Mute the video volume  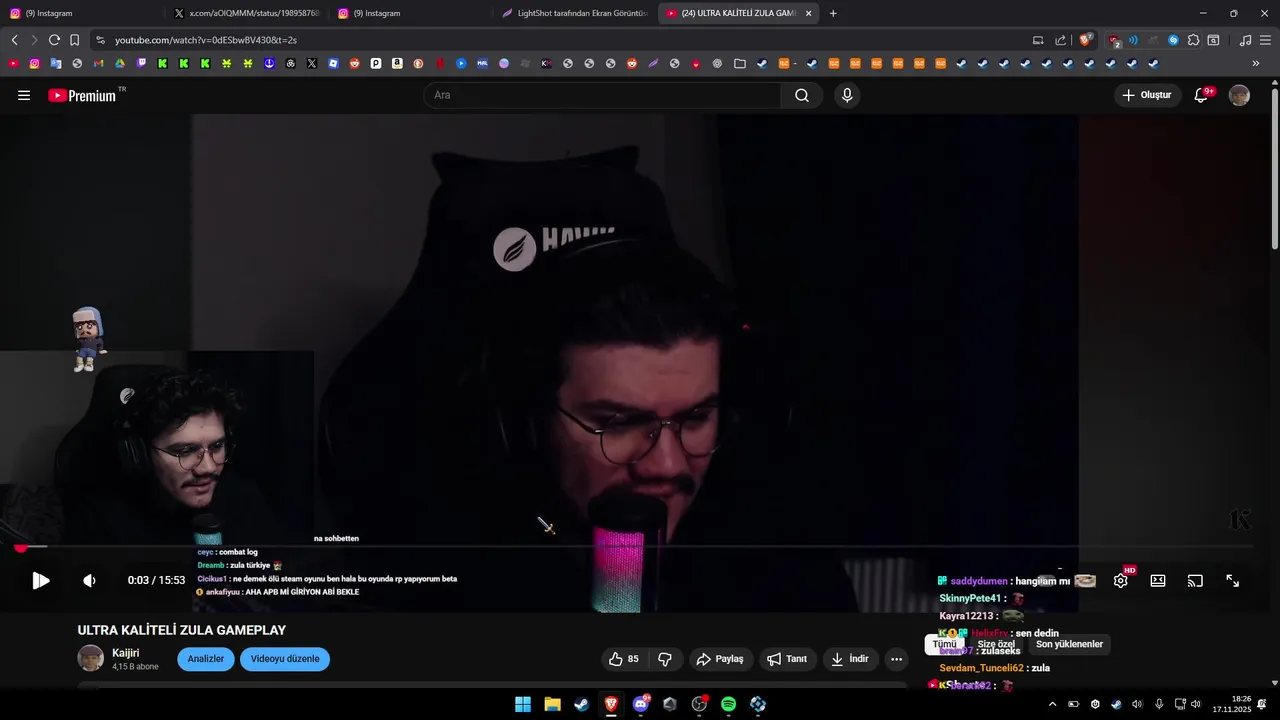click(x=89, y=580)
